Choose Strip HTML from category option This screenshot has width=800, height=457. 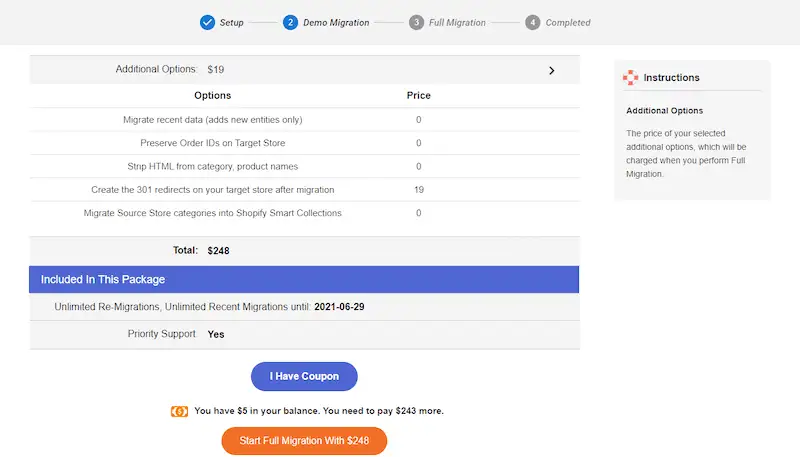212,166
